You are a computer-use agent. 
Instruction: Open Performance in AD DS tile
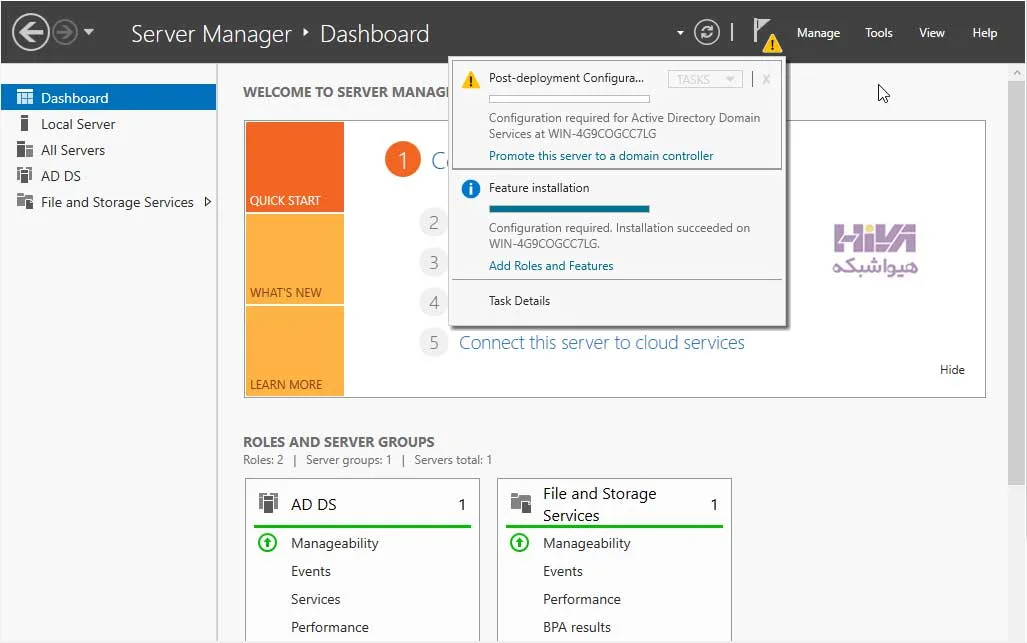coord(329,627)
